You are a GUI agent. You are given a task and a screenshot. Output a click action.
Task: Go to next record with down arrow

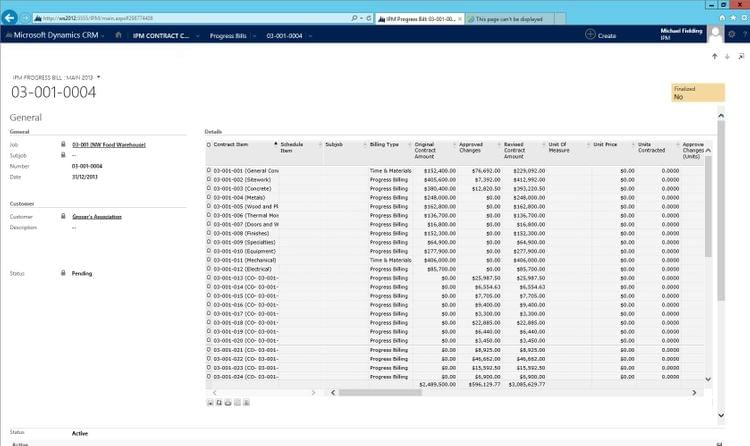pos(727,56)
